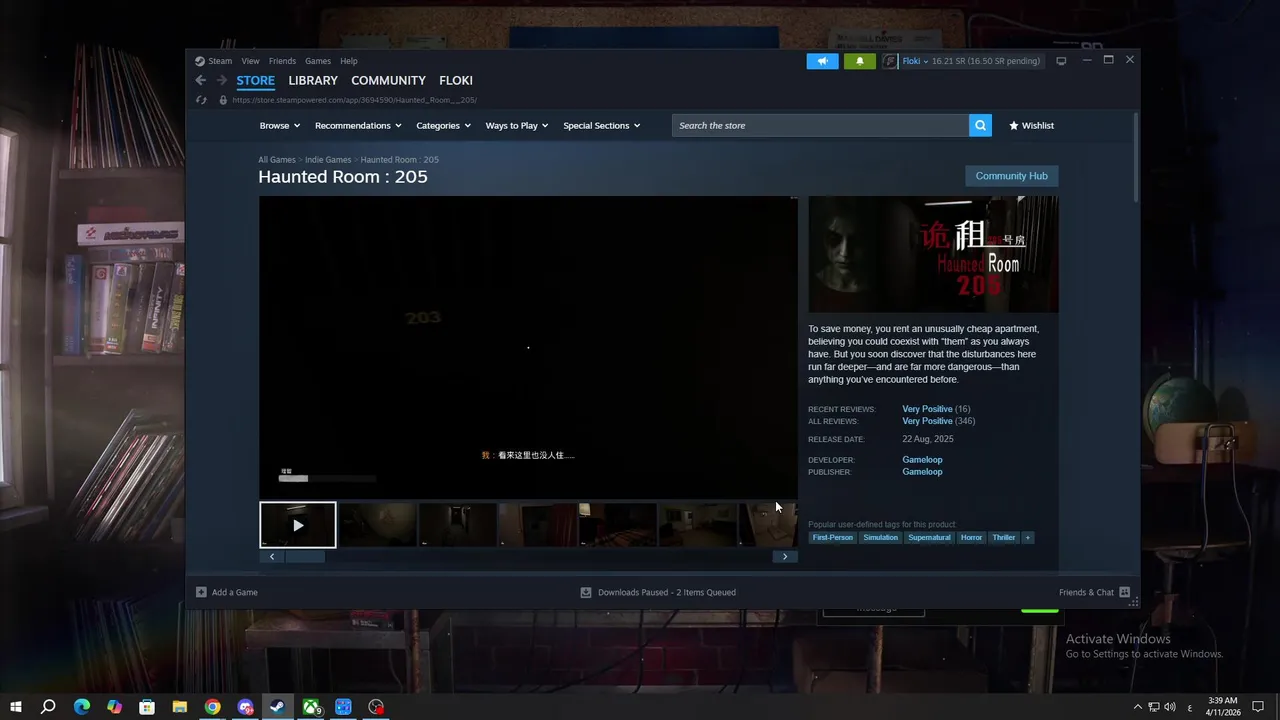Click the Floki profile avatar
Image resolution: width=1280 pixels, height=720 pixels.
(890, 61)
